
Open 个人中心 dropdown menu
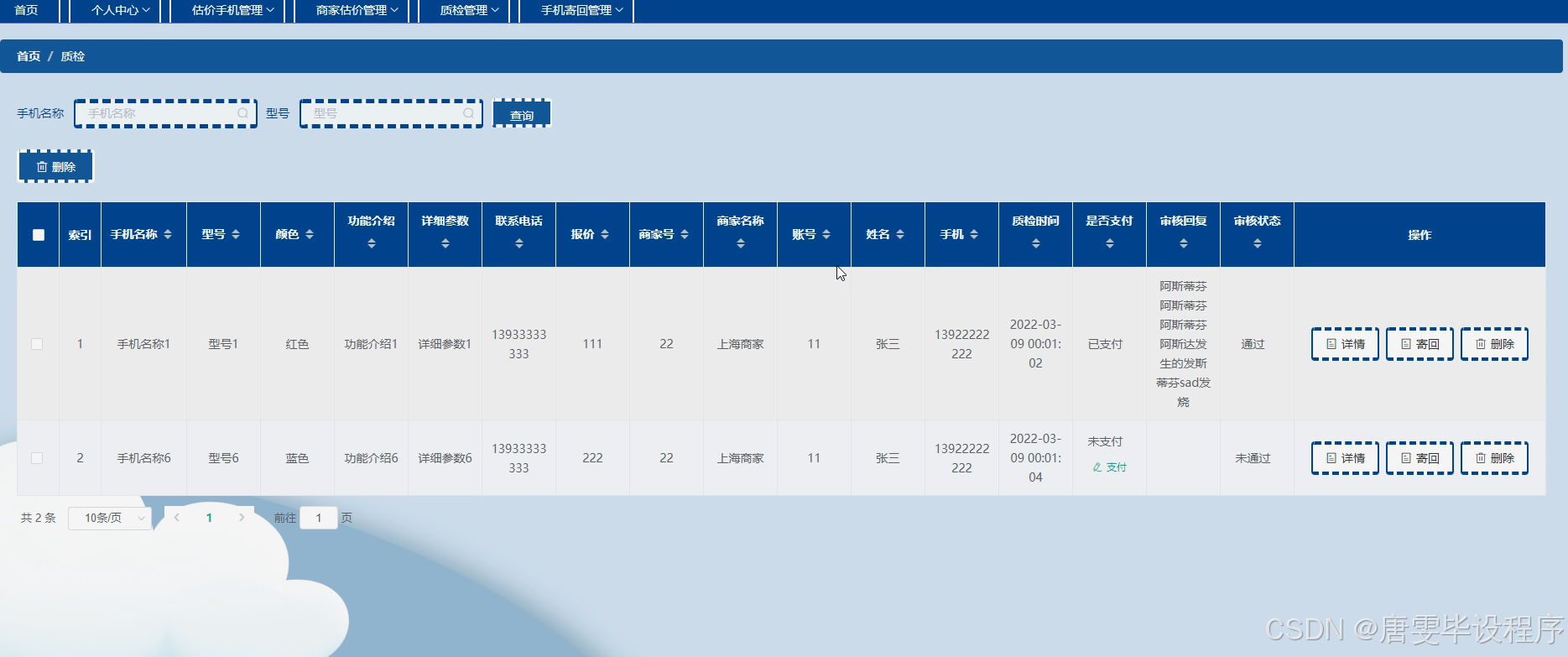pyautogui.click(x=121, y=10)
